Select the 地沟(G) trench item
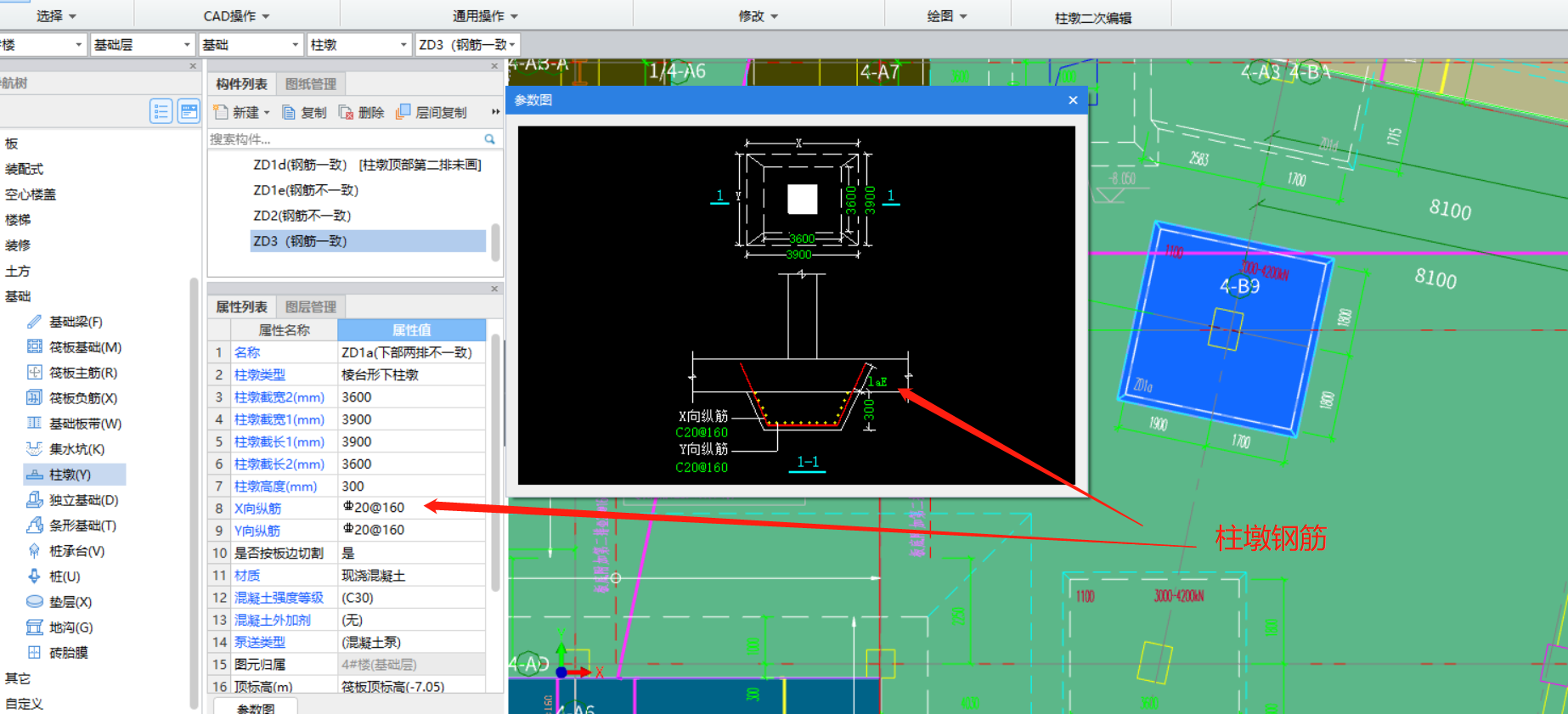This screenshot has width=1568, height=714. [x=60, y=627]
